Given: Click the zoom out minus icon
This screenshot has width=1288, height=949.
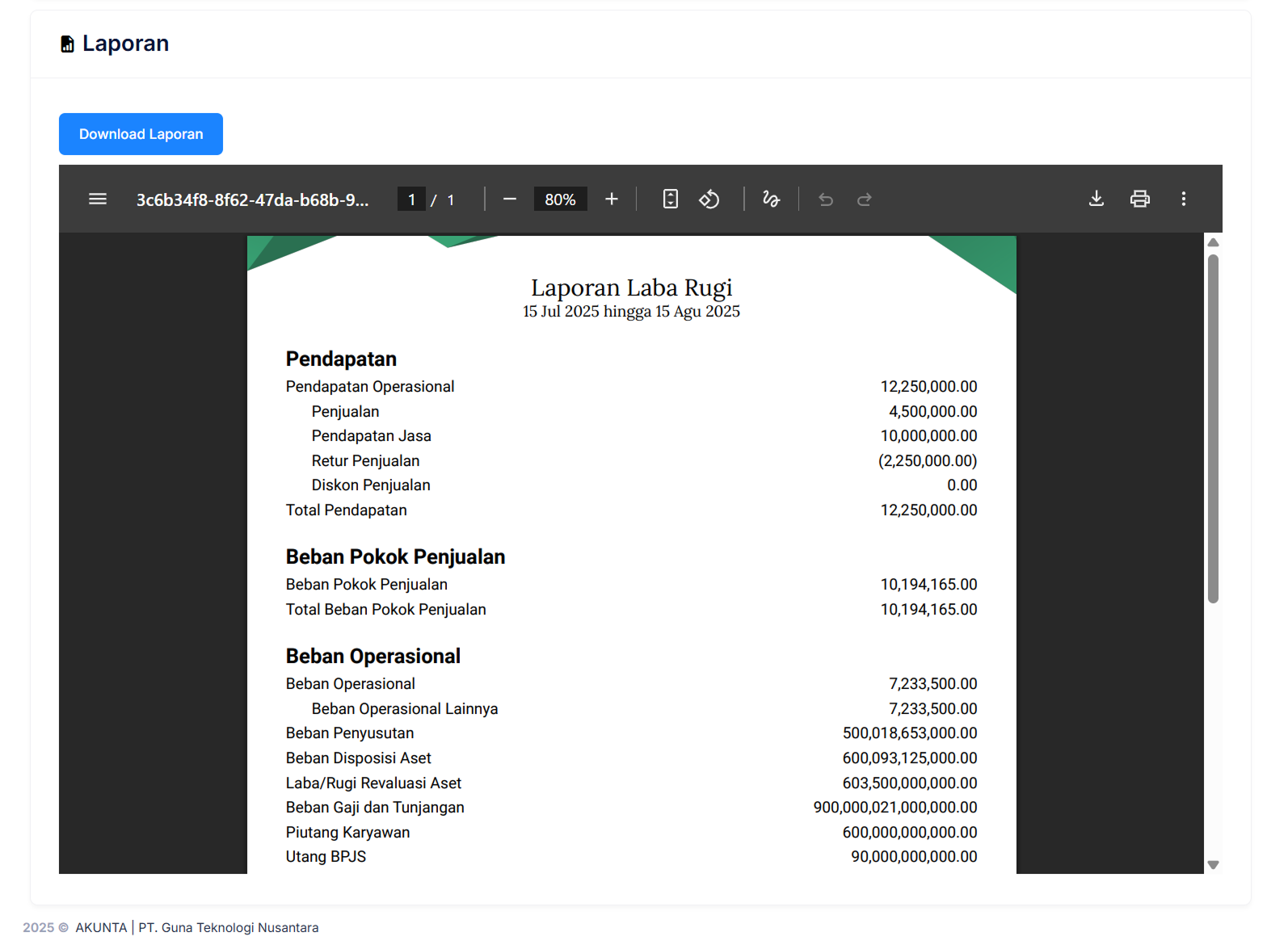Looking at the screenshot, I should [509, 199].
